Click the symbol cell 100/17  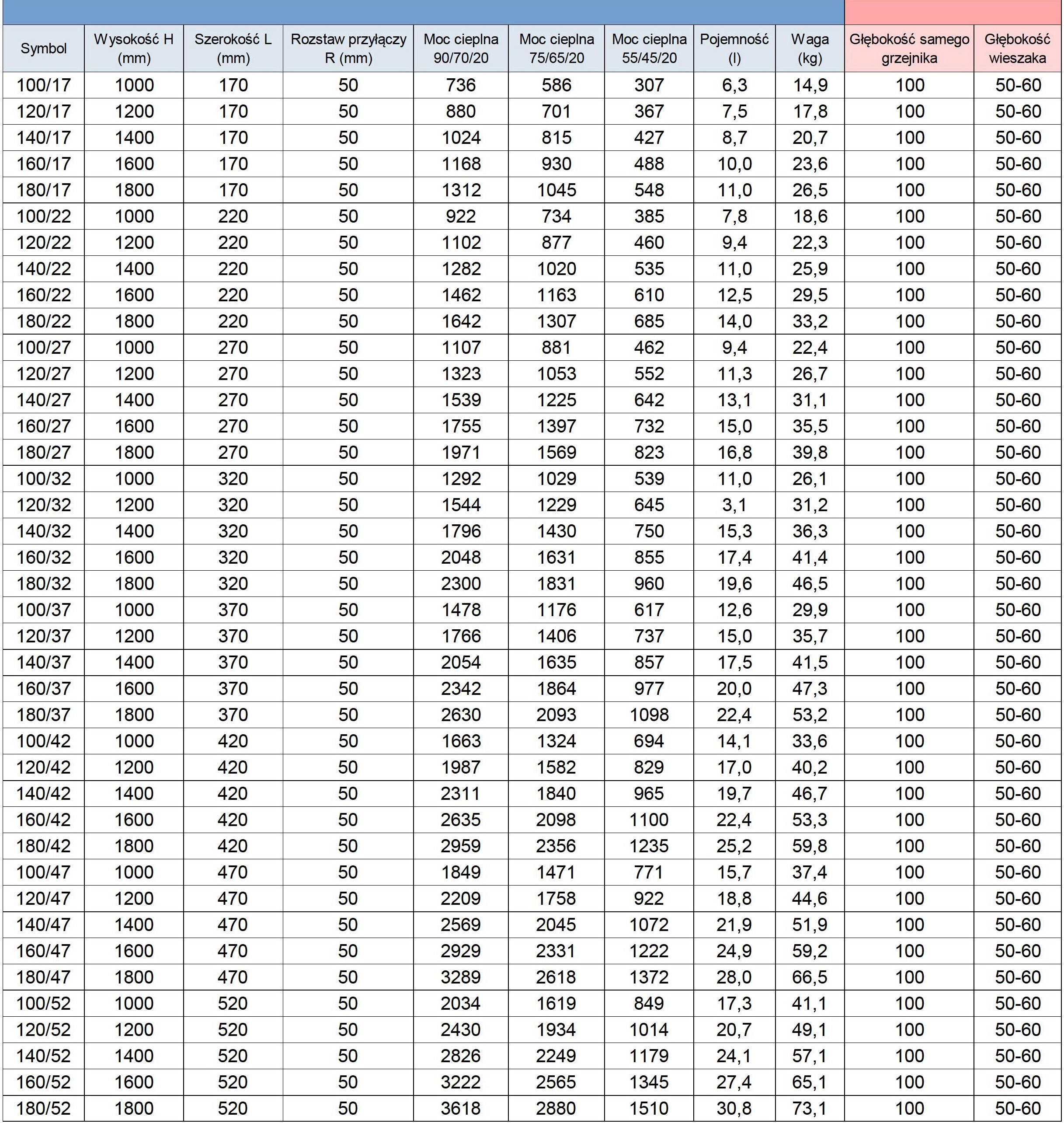(x=44, y=85)
